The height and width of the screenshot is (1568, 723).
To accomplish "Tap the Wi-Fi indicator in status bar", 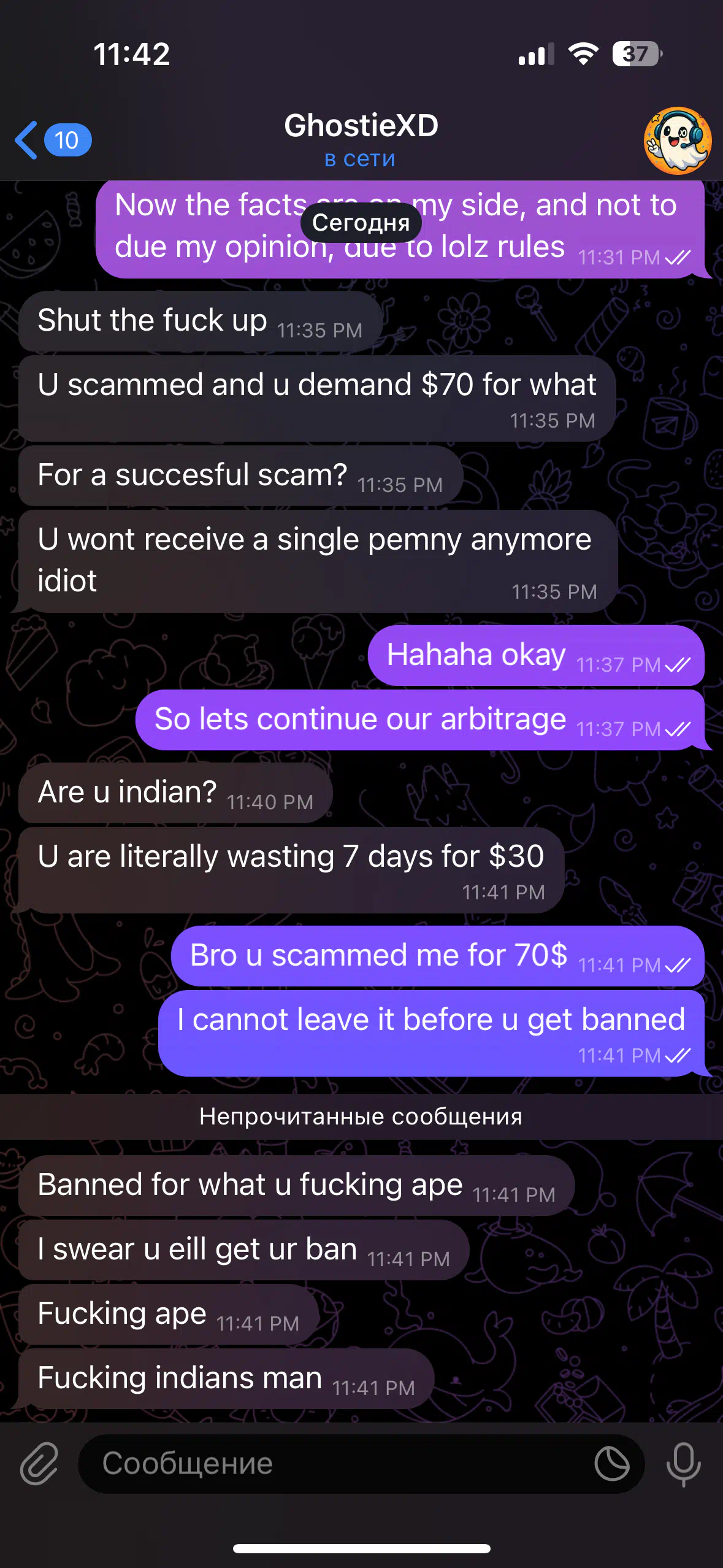I will 583,54.
